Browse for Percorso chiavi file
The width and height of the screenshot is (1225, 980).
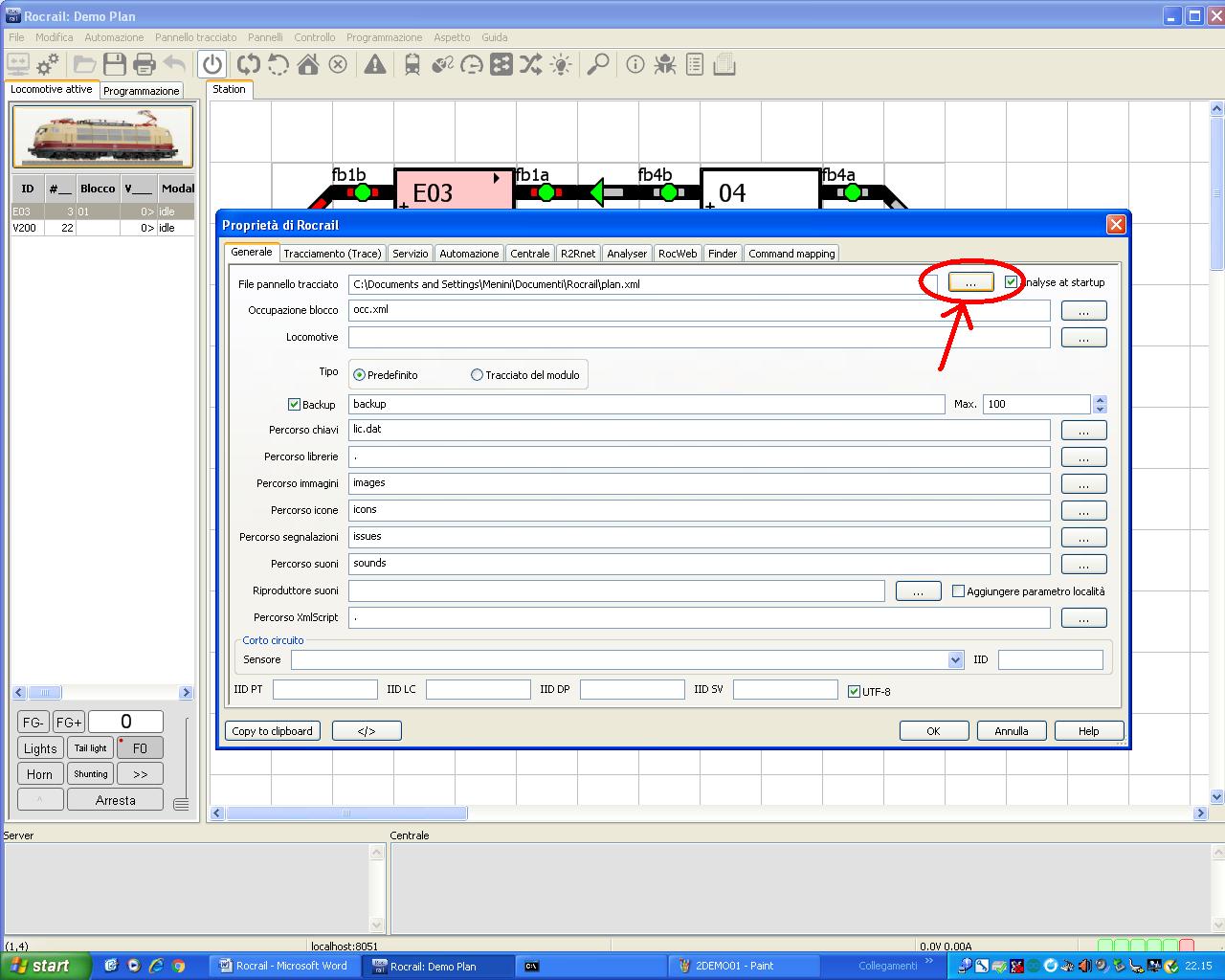click(x=1083, y=431)
